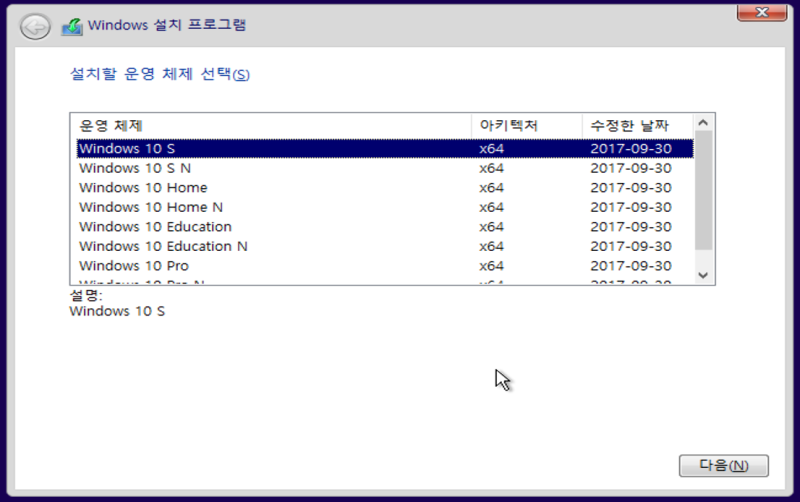800x502 pixels.
Task: Click 2017-09-30 in Windows 10 Education row
Action: [x=631, y=227]
